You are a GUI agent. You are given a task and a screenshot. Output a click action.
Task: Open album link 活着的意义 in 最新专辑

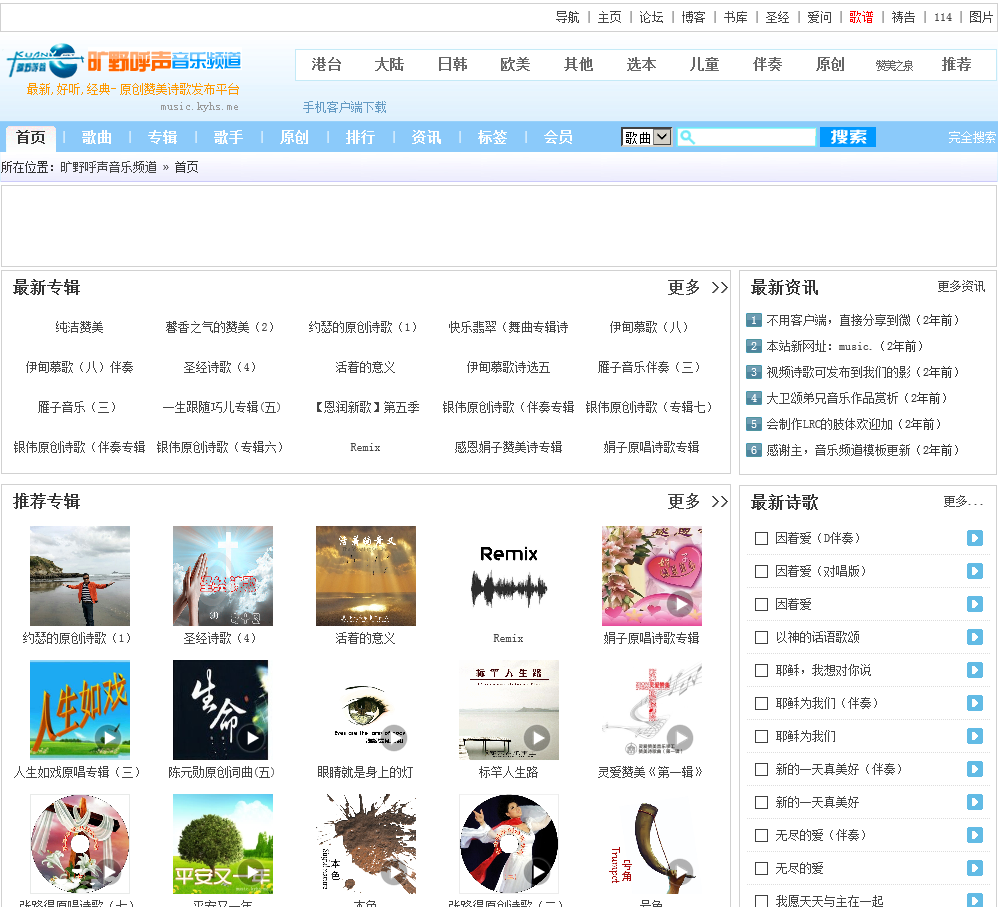(x=365, y=367)
